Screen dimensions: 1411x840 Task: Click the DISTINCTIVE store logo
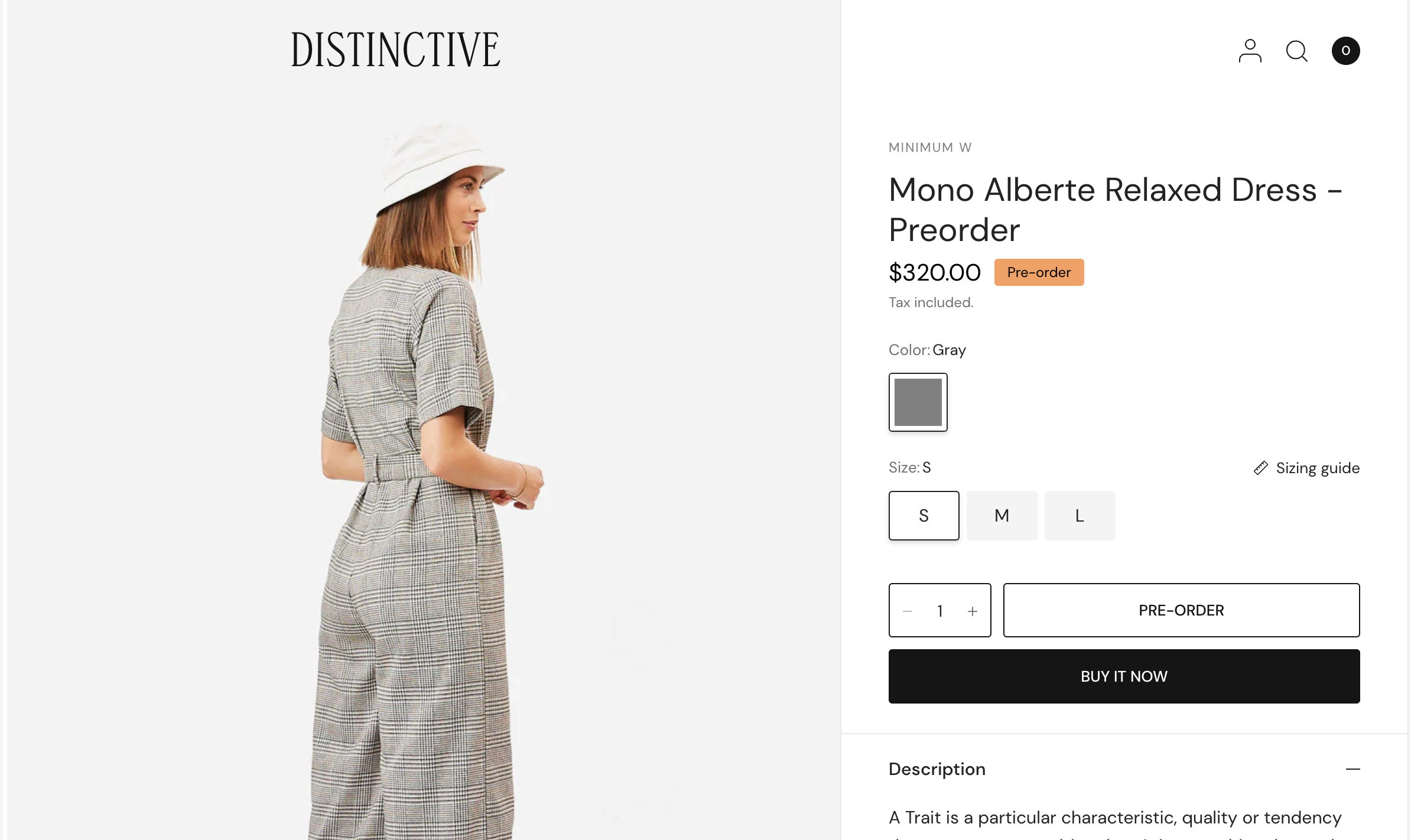pos(395,50)
